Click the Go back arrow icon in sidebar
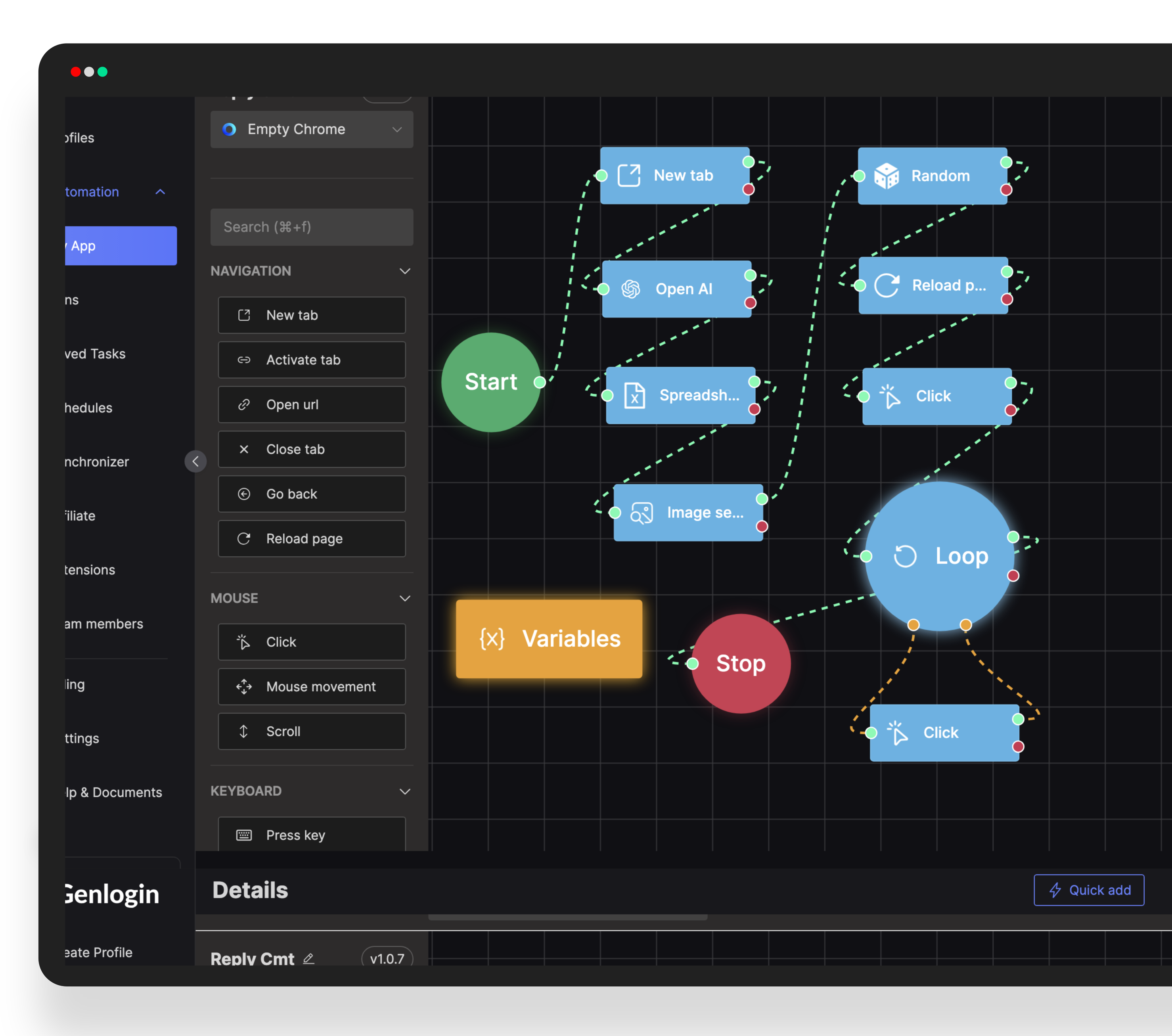 [244, 494]
